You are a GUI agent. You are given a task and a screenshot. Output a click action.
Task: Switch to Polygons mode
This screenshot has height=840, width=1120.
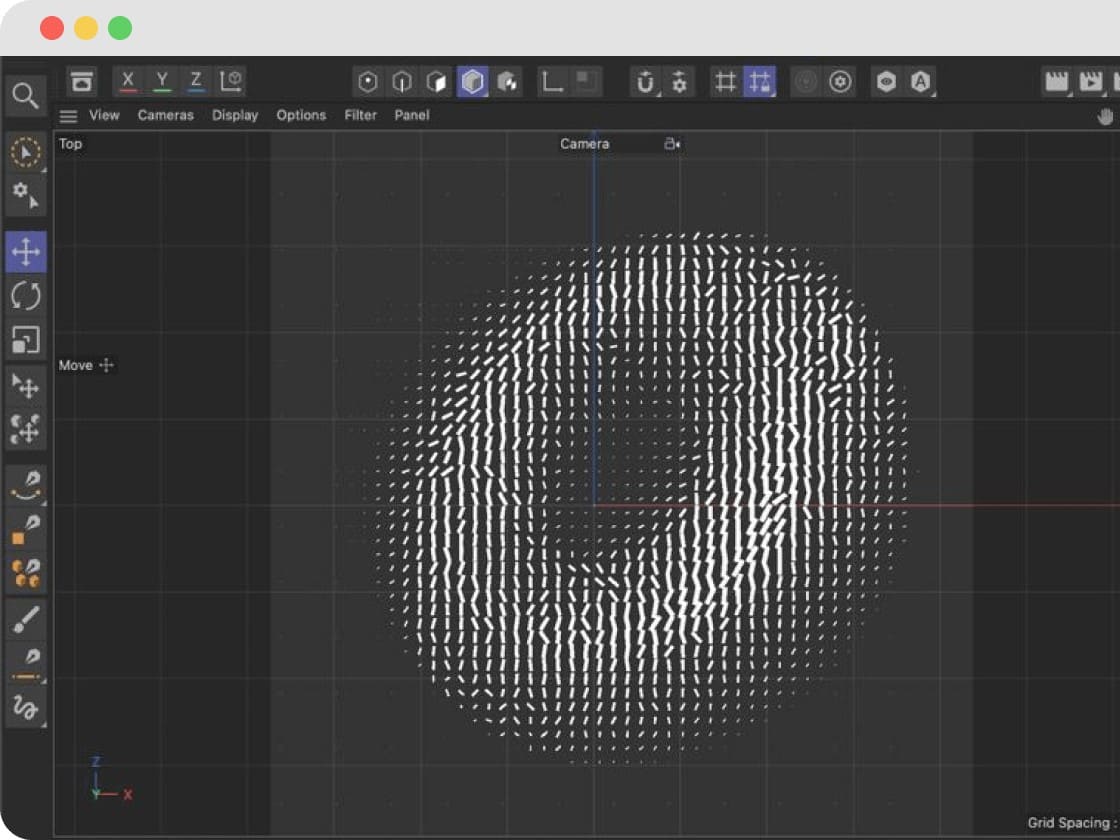(x=436, y=82)
